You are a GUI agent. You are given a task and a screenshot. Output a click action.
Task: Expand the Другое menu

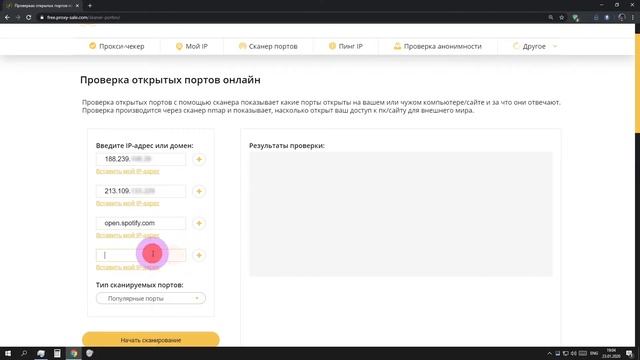[534, 46]
